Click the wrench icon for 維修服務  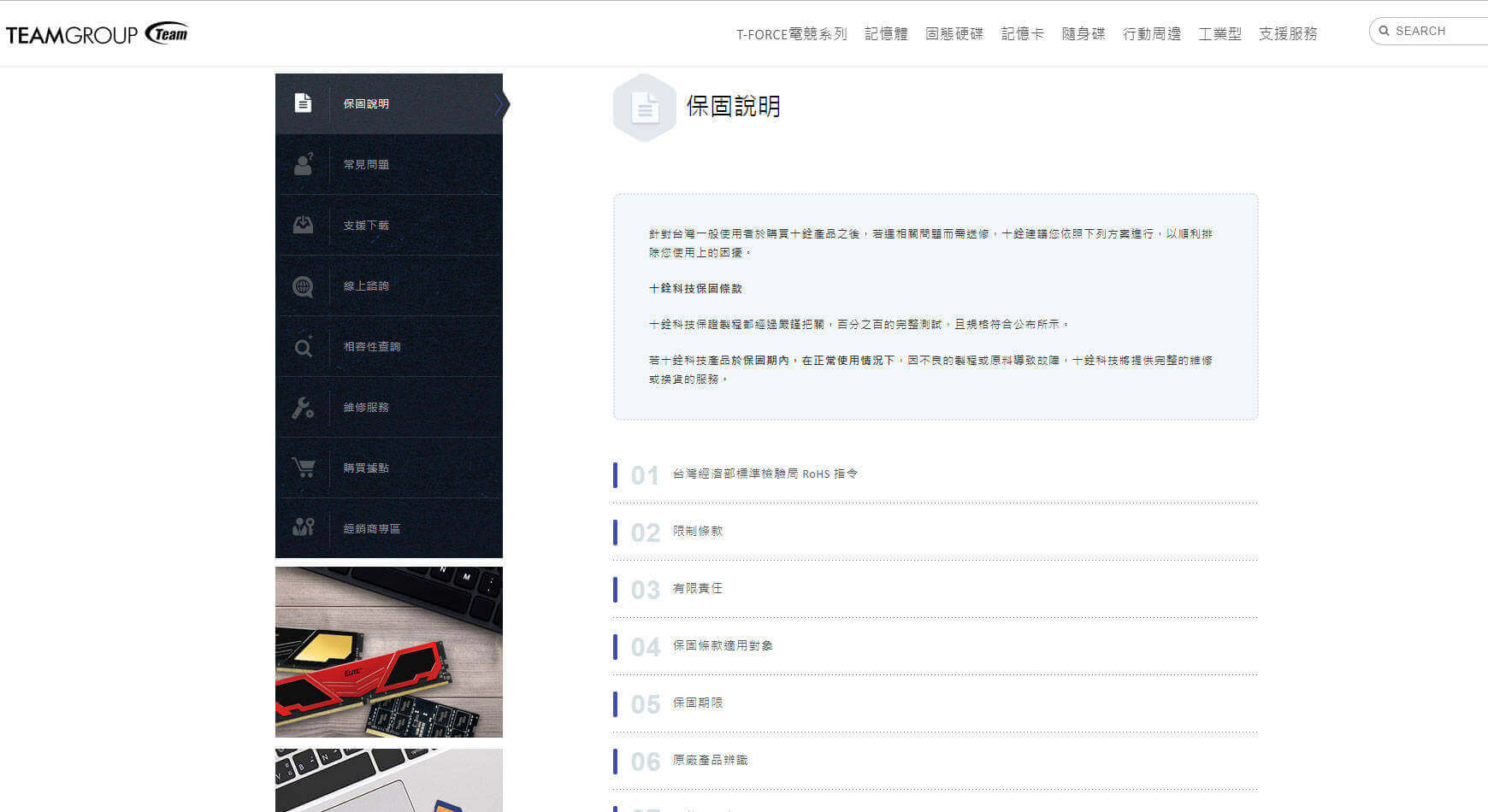[303, 408]
